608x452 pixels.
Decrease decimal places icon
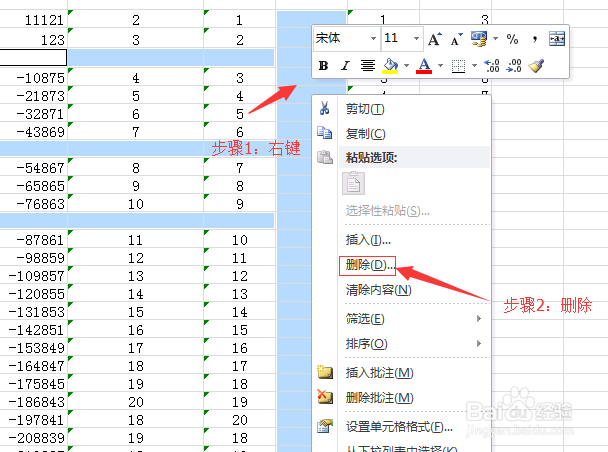click(x=514, y=66)
